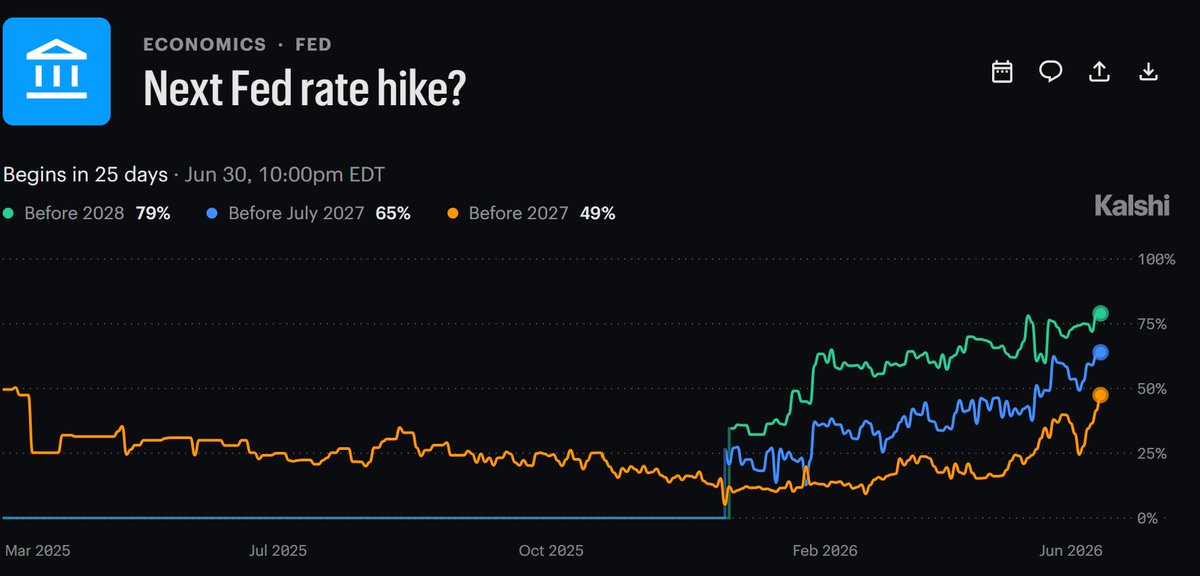The height and width of the screenshot is (576, 1200).
Task: Click the 'Next Fed rate hike?' title
Action: click(305, 89)
